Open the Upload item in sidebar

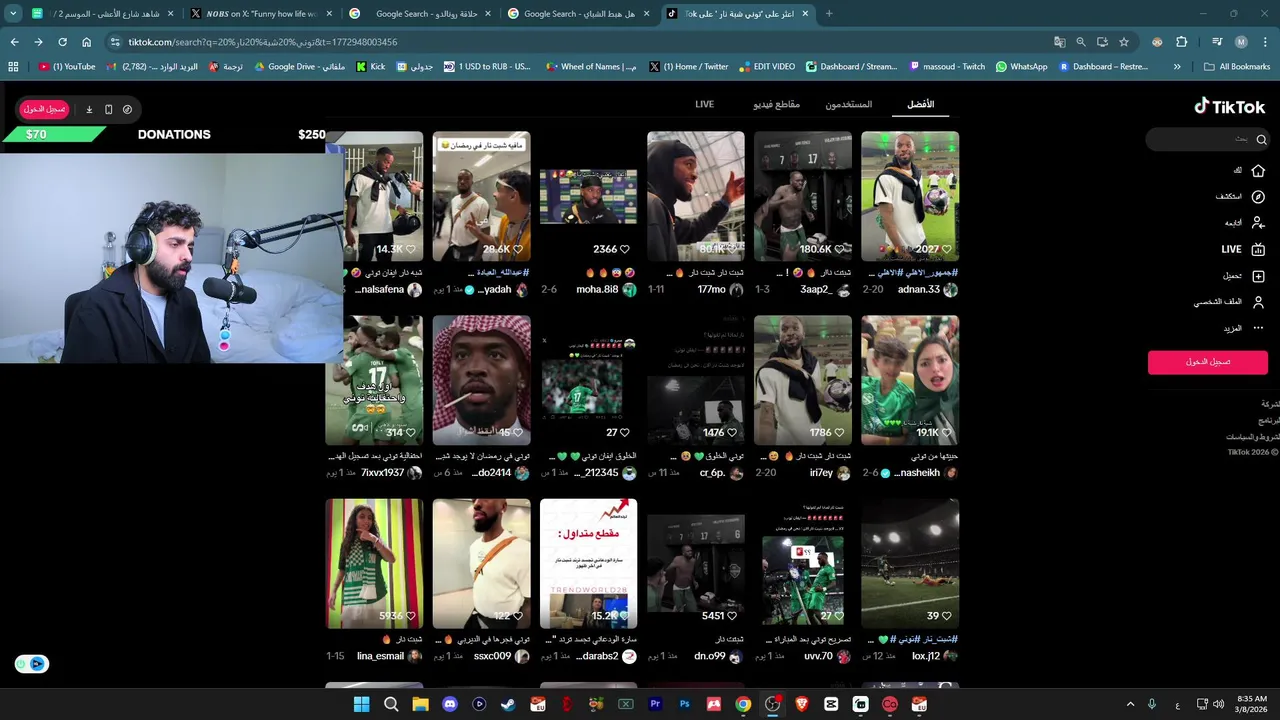pyautogui.click(x=1243, y=276)
